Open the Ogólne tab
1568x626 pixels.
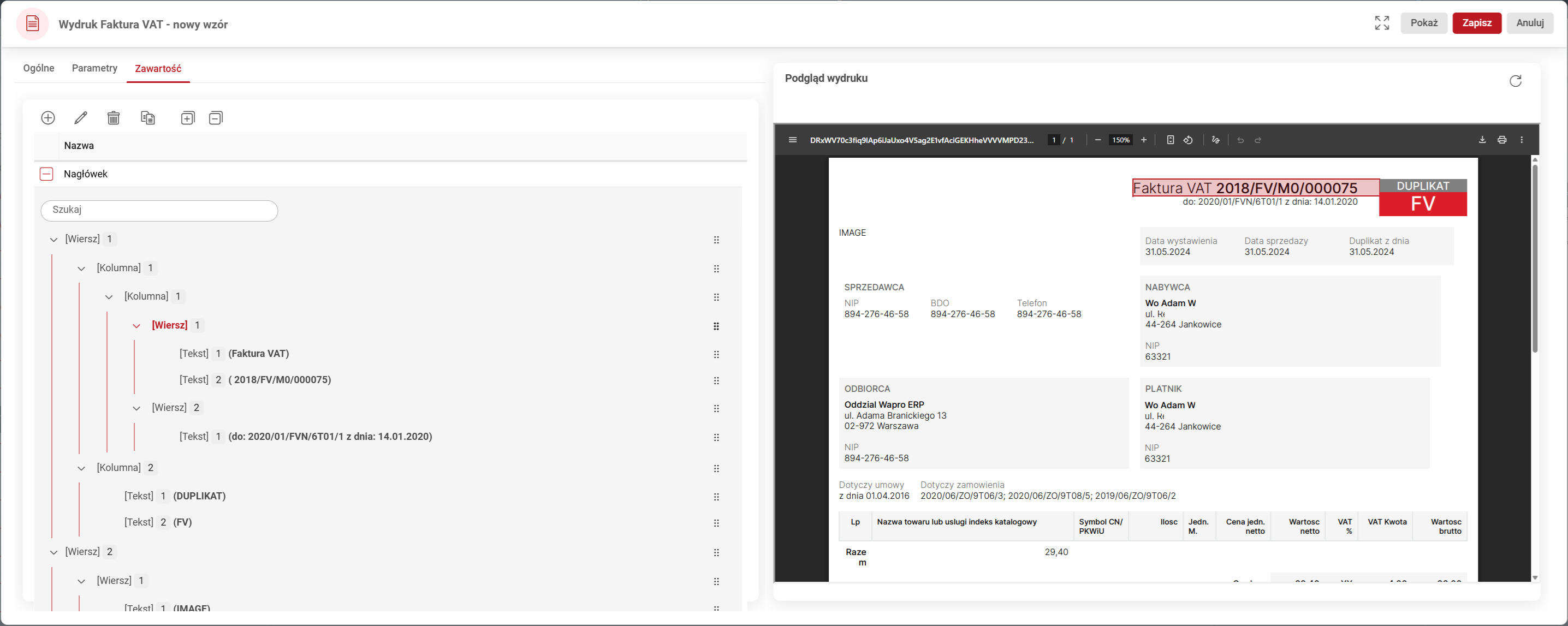pos(38,68)
